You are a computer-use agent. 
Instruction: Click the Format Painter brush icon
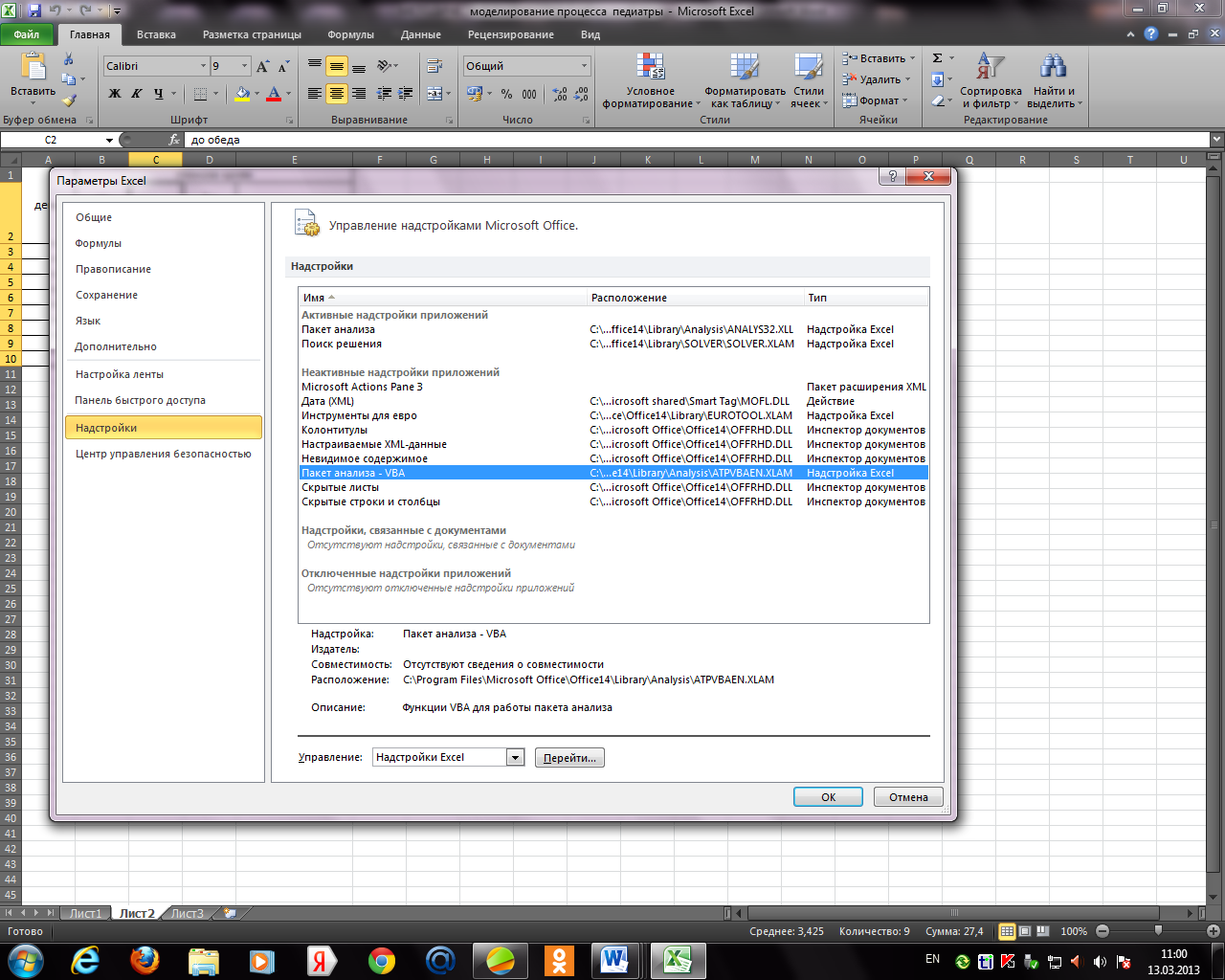[x=69, y=100]
